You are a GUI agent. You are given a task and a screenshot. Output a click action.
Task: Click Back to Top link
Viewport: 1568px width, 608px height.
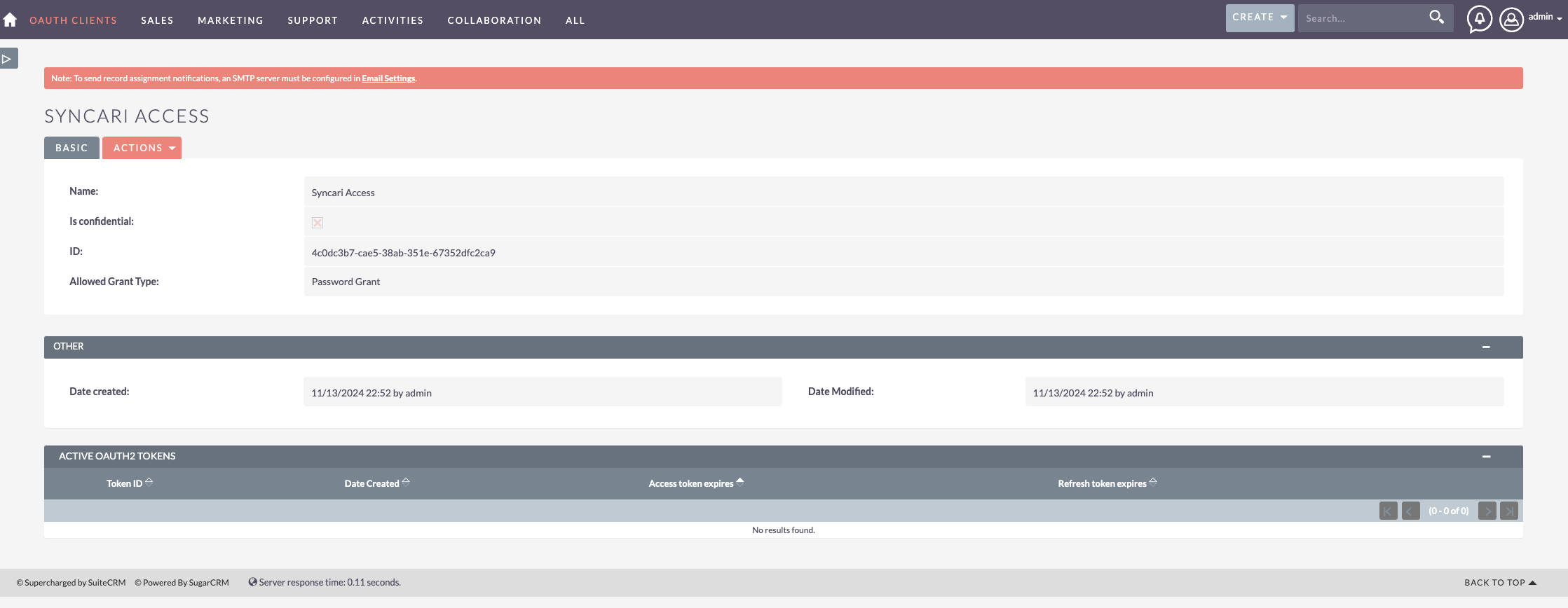pyautogui.click(x=1500, y=583)
